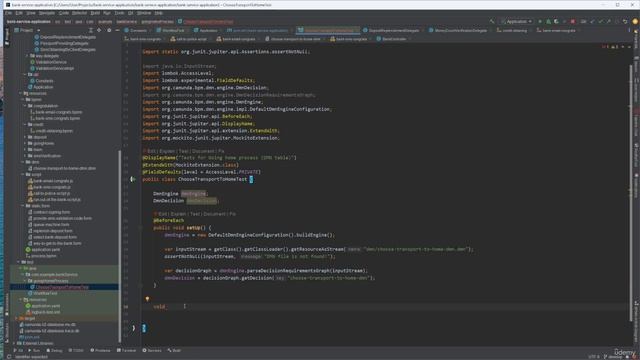Open the Help menu
640x360 pixels.
click(158, 13)
